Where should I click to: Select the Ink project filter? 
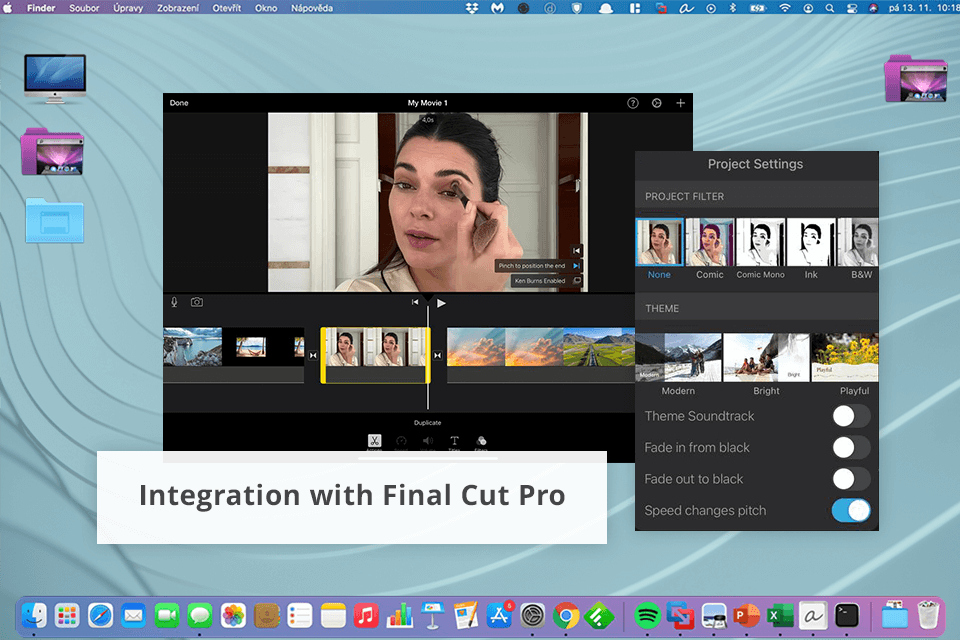(x=811, y=250)
